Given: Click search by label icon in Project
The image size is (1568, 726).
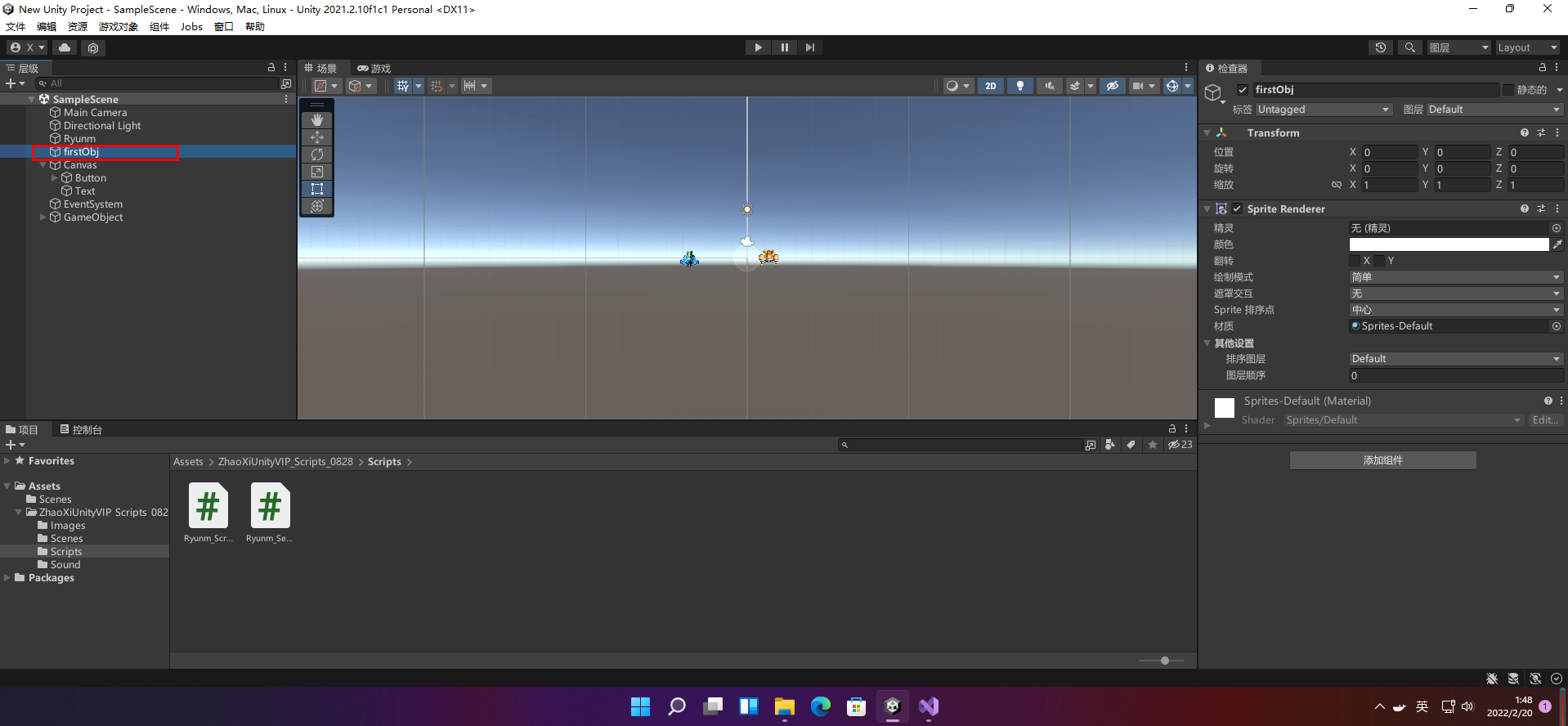Looking at the screenshot, I should (1131, 445).
